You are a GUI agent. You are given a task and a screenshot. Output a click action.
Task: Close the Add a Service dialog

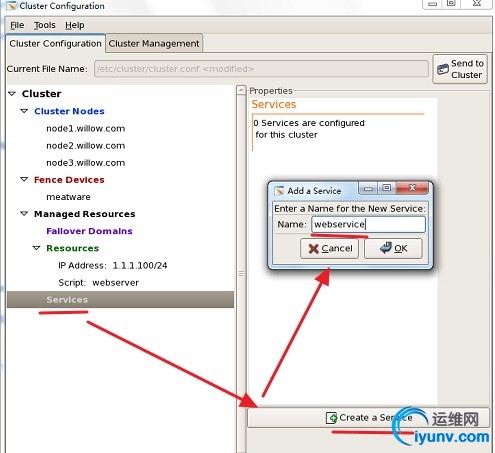coord(412,188)
